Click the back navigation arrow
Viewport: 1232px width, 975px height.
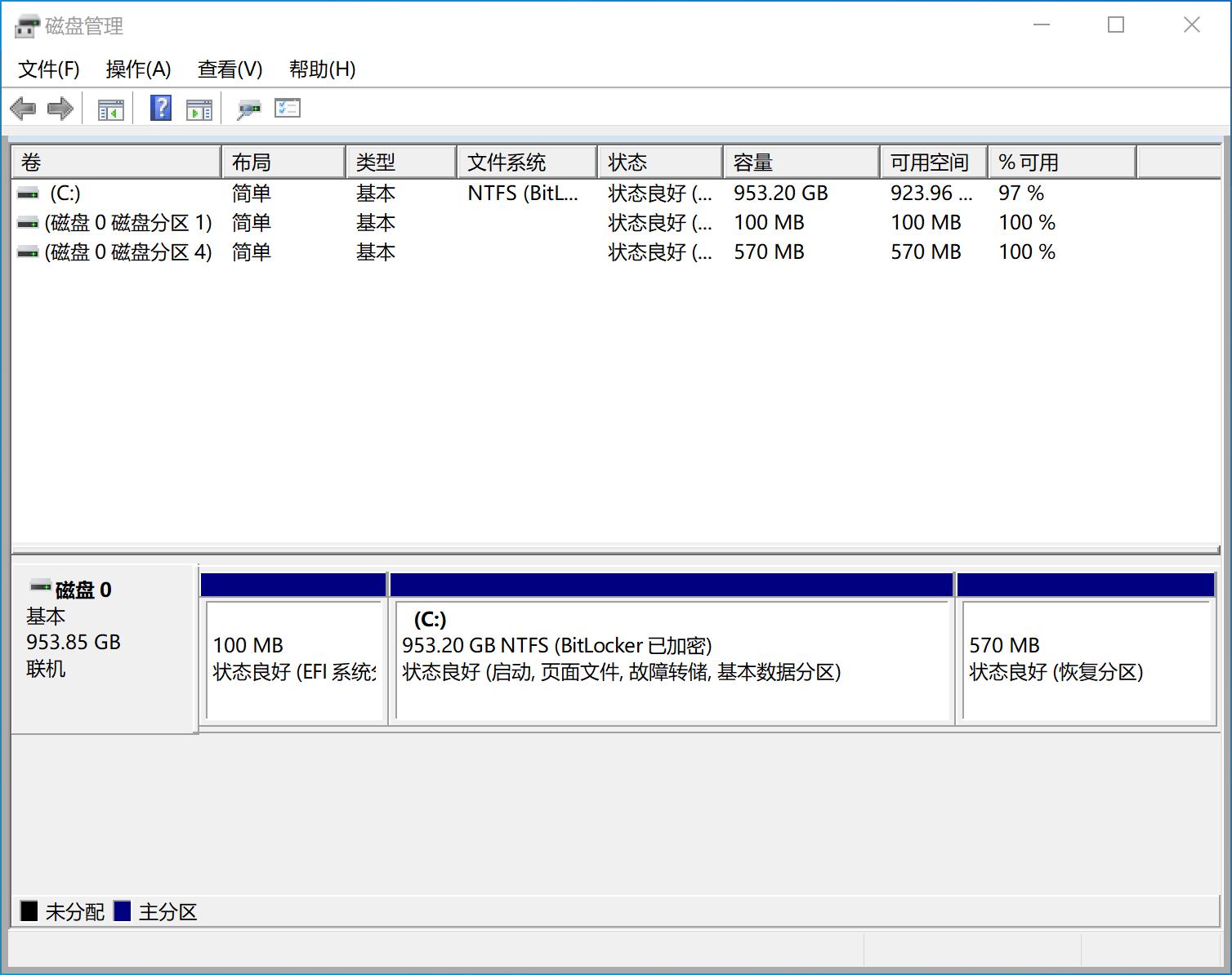(24, 108)
